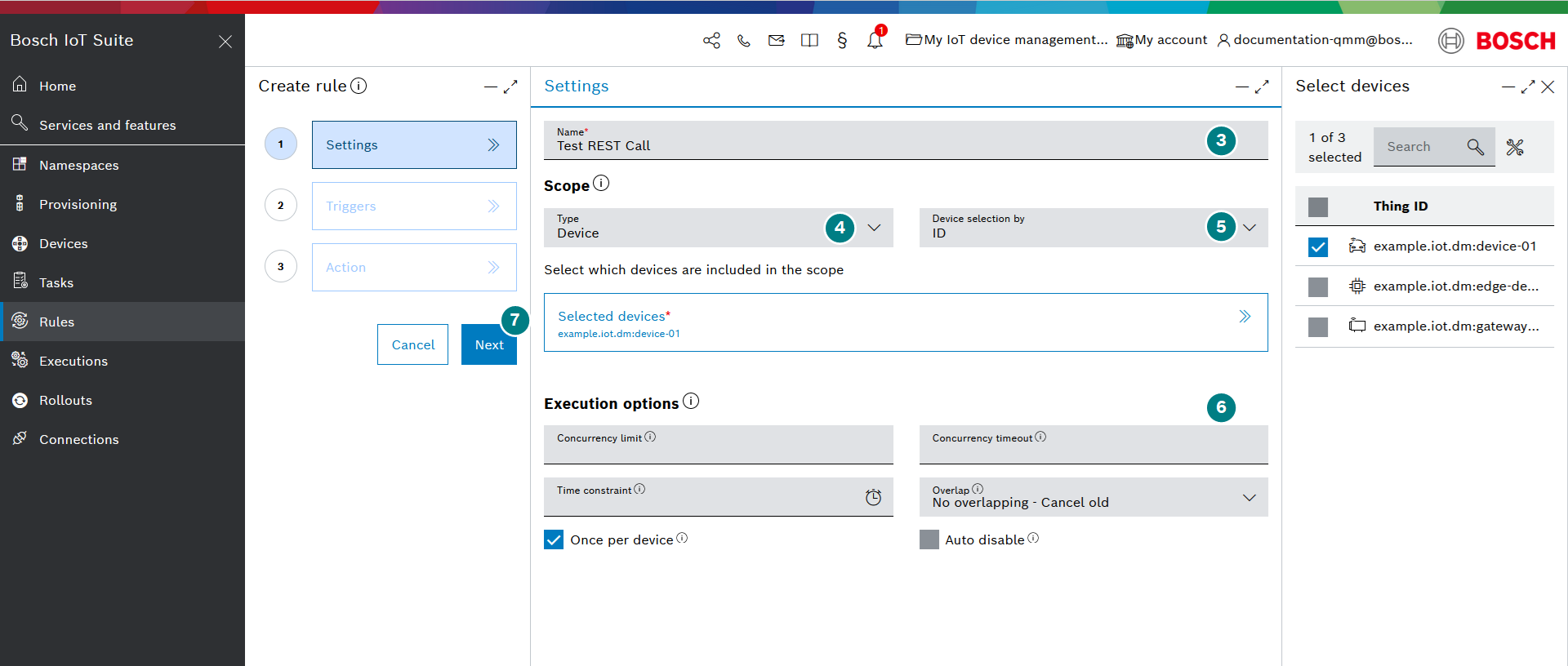This screenshot has height=666, width=1568.
Task: Click the legal paragraph symbol icon
Action: coord(842,40)
